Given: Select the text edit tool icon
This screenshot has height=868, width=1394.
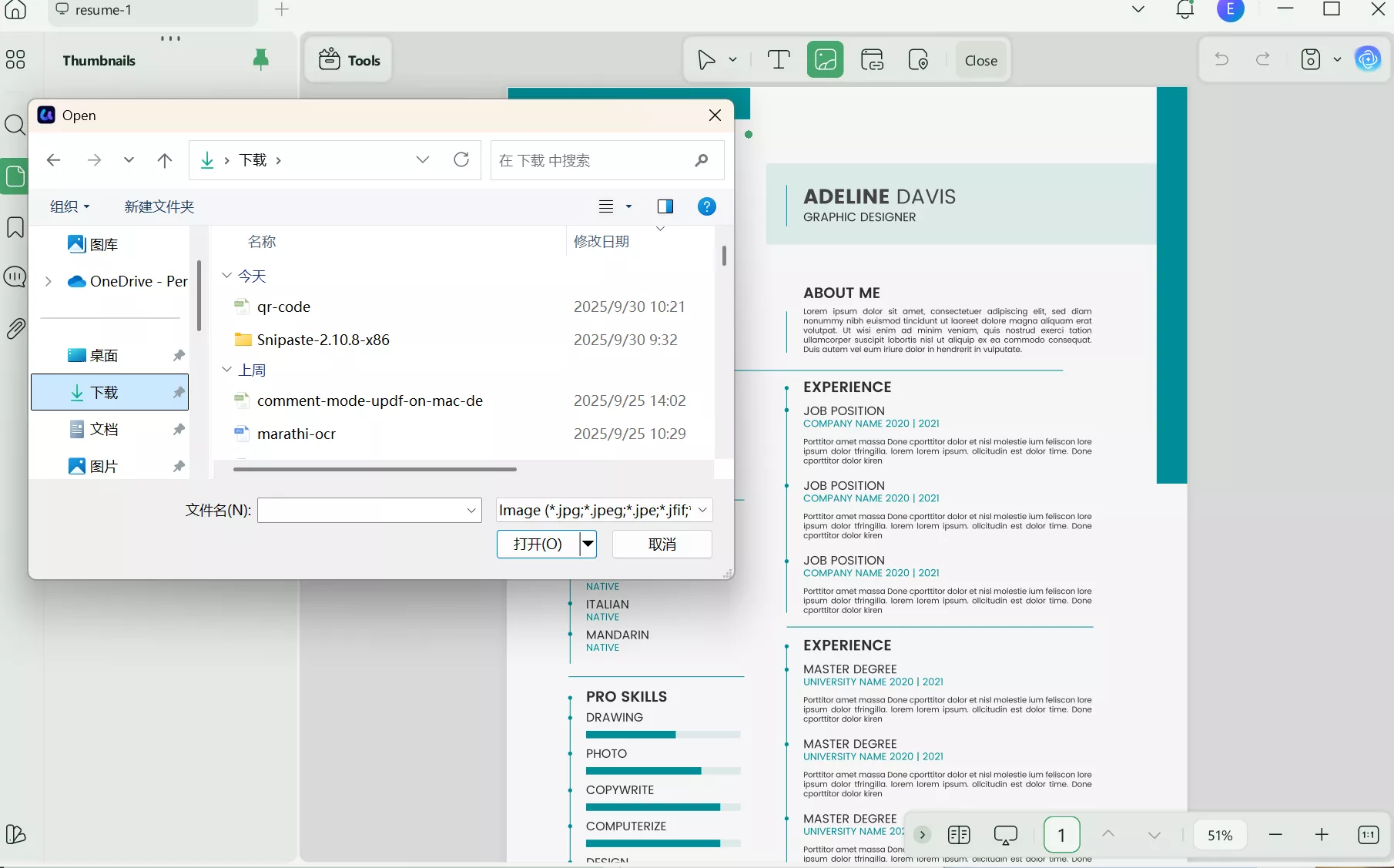Looking at the screenshot, I should 779,60.
